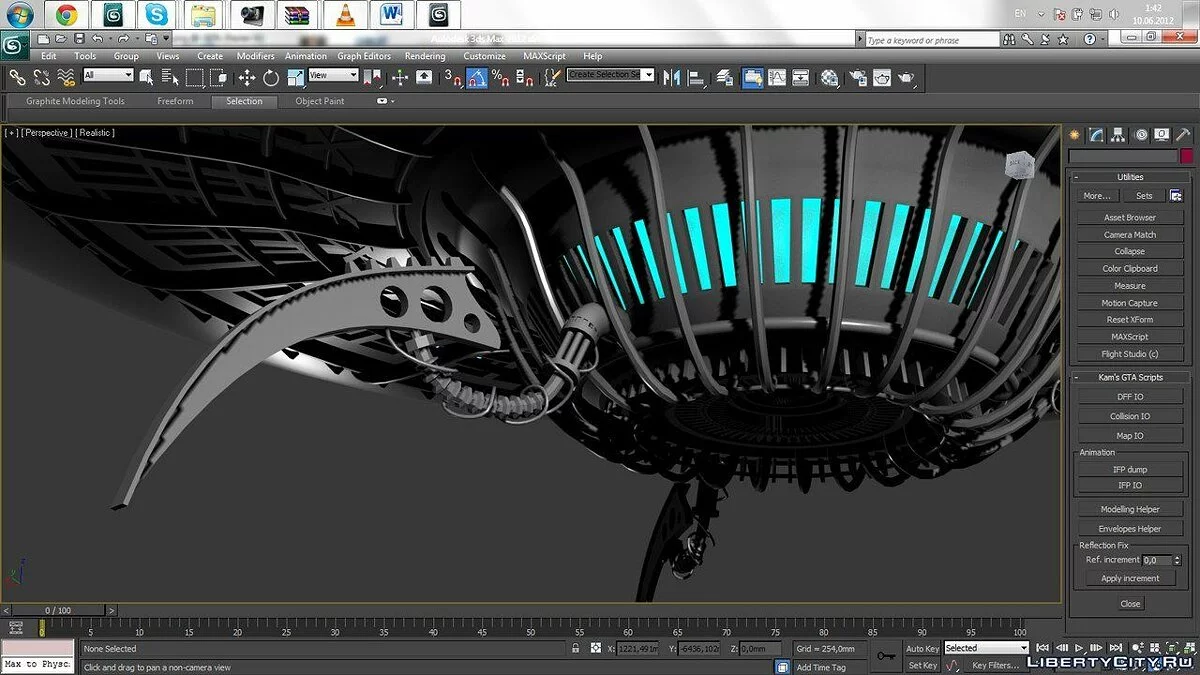Open the Modifiers menu
This screenshot has height=675, width=1200.
pos(255,56)
